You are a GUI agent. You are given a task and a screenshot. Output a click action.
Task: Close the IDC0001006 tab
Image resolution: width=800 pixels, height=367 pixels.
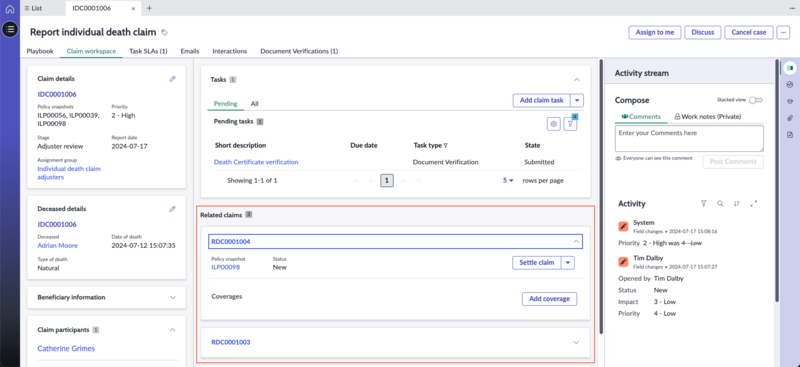point(133,8)
